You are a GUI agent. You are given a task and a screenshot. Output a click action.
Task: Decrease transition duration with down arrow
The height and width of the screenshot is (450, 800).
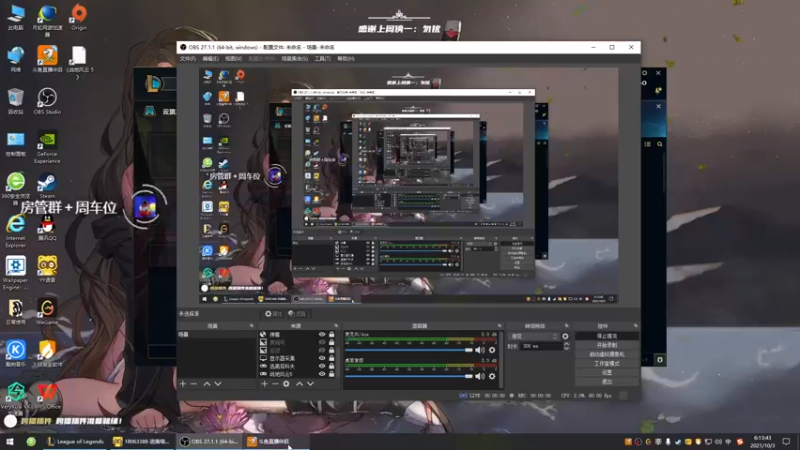click(566, 348)
